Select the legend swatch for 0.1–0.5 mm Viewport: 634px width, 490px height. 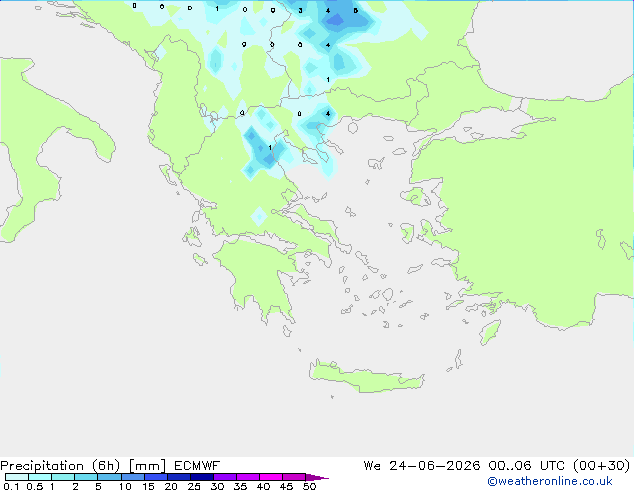[17, 477]
